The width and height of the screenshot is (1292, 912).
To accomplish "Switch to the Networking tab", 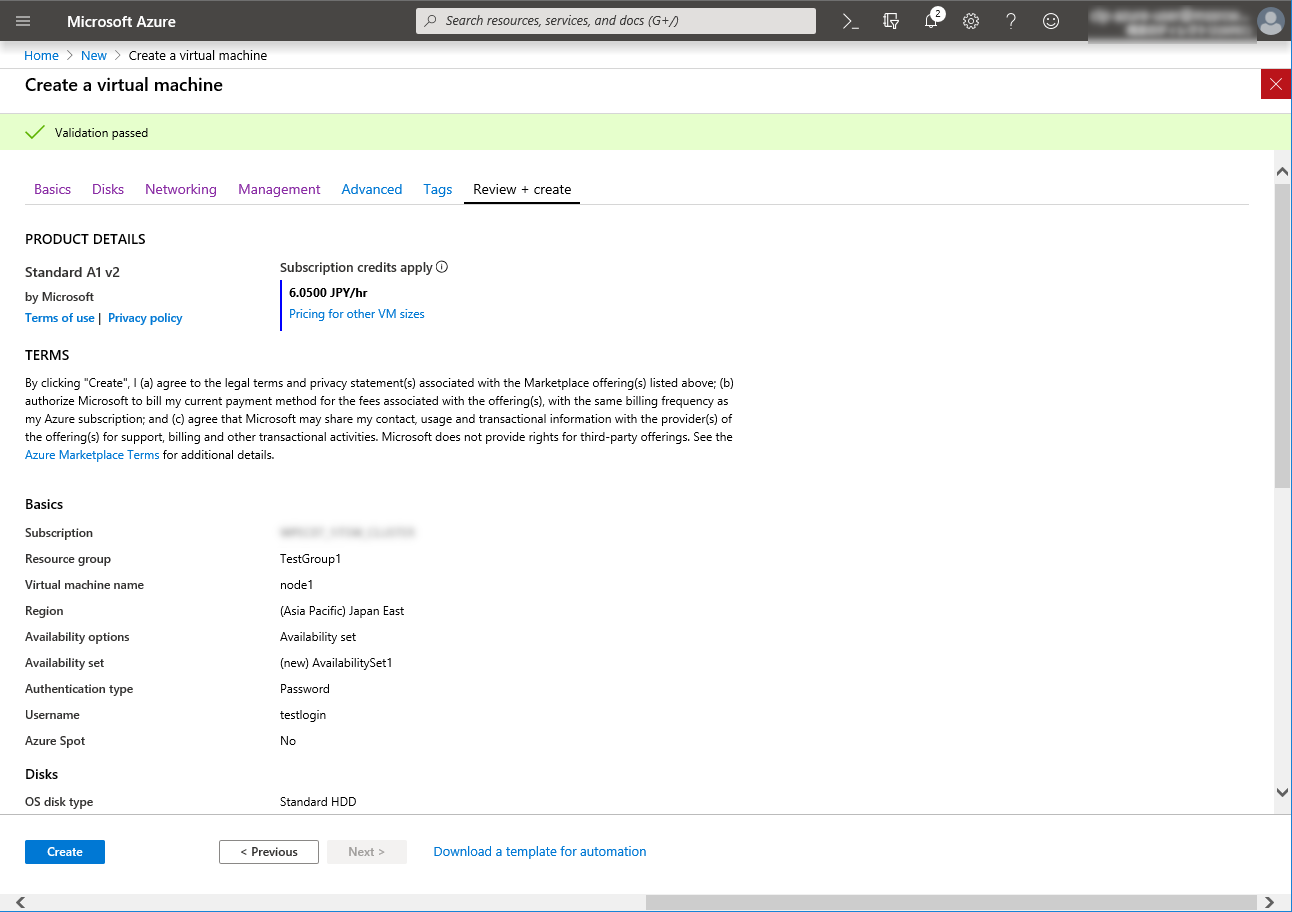I will click(x=180, y=189).
